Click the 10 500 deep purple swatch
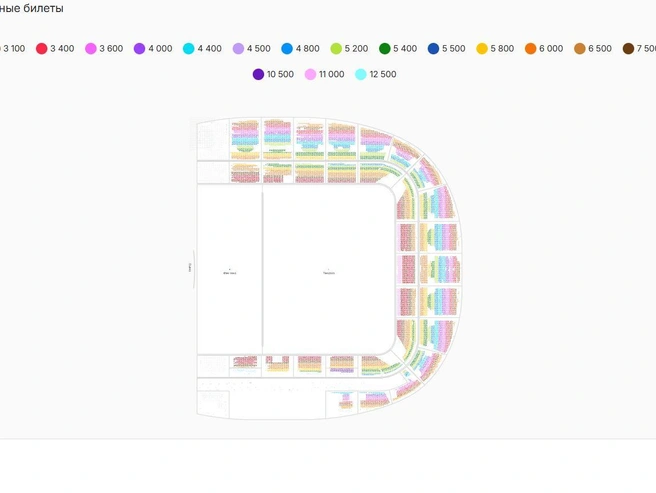Screen dimensions: 656x493 coord(258,74)
